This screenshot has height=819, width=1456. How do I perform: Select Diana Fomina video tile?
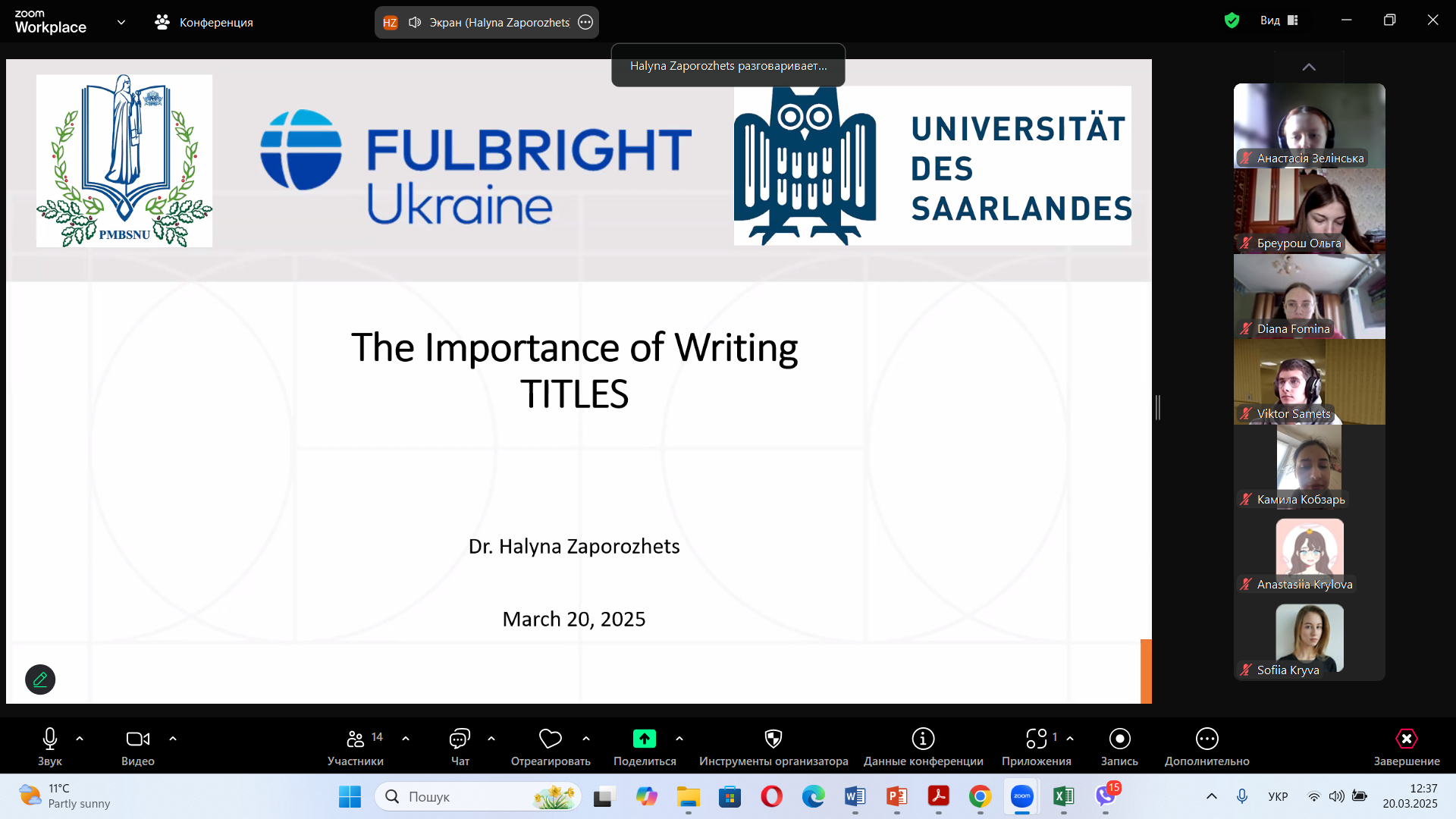1309,297
